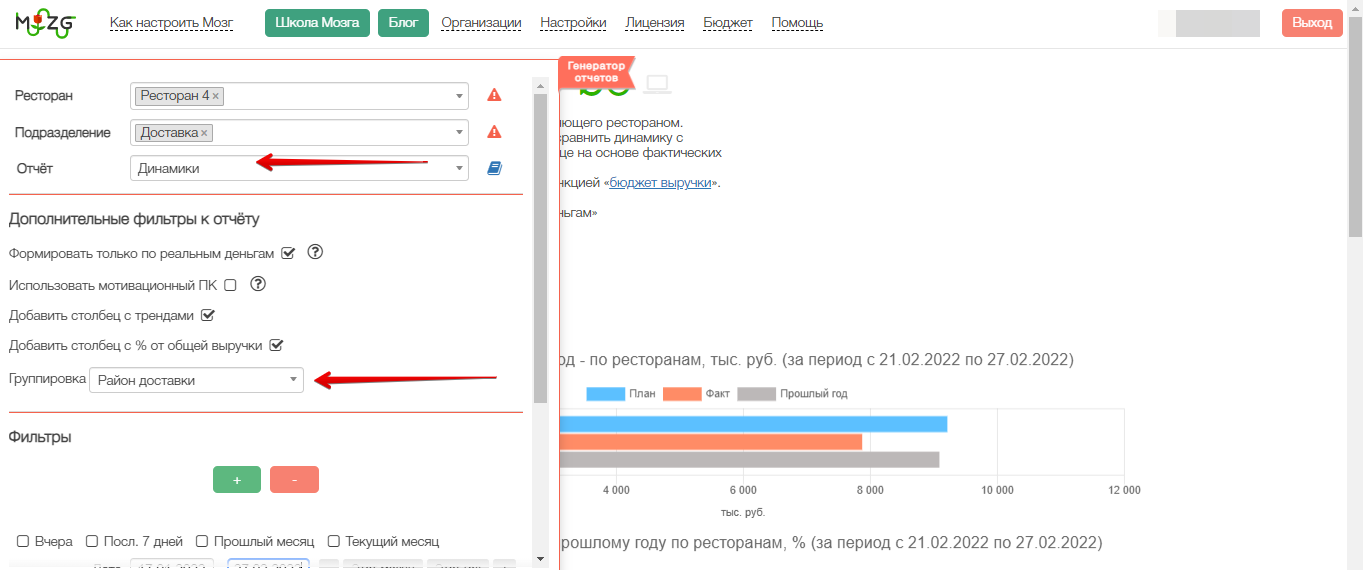
Task: Check the Посл. 7 дней checkbox
Action: 92,541
